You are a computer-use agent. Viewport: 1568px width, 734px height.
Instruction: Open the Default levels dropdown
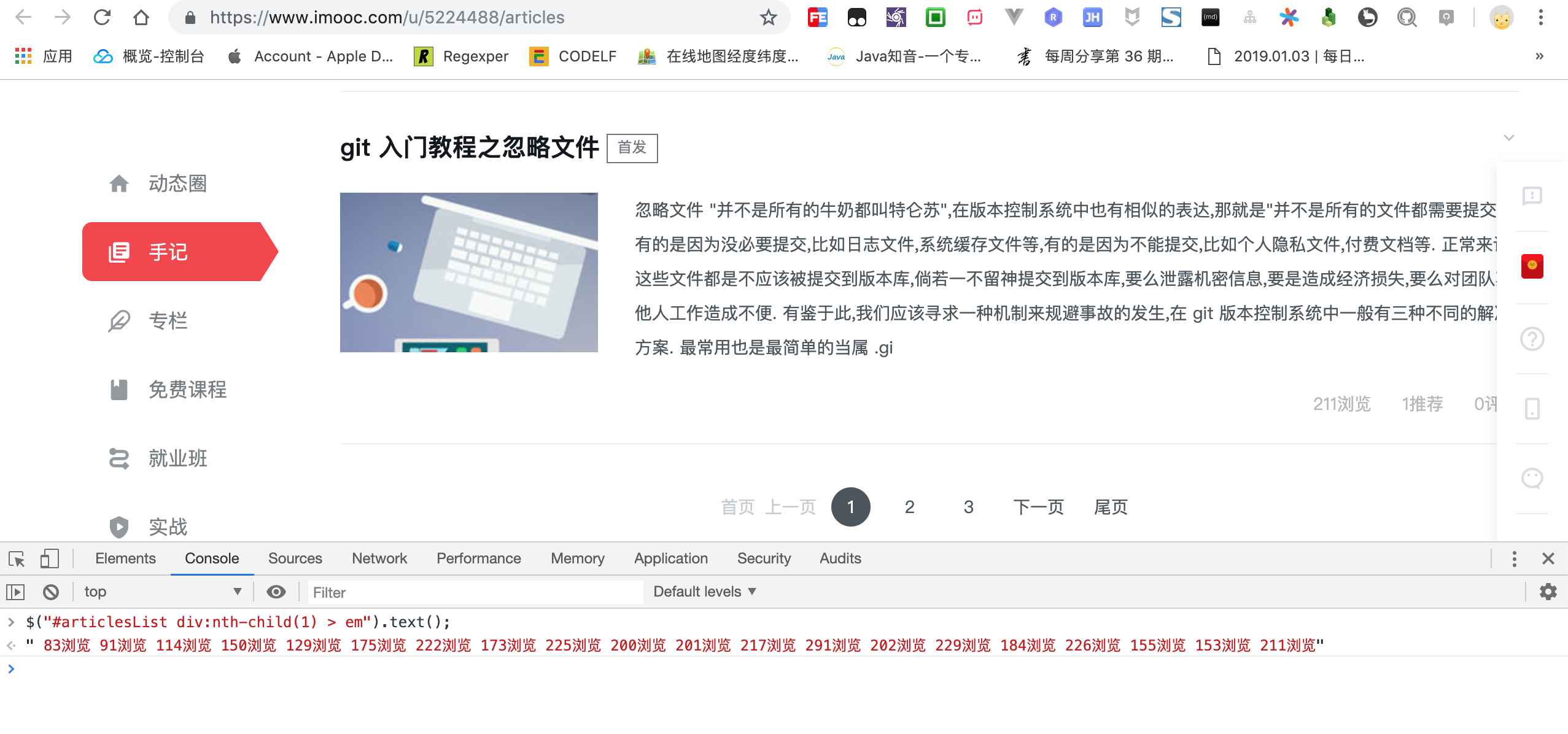pos(704,591)
